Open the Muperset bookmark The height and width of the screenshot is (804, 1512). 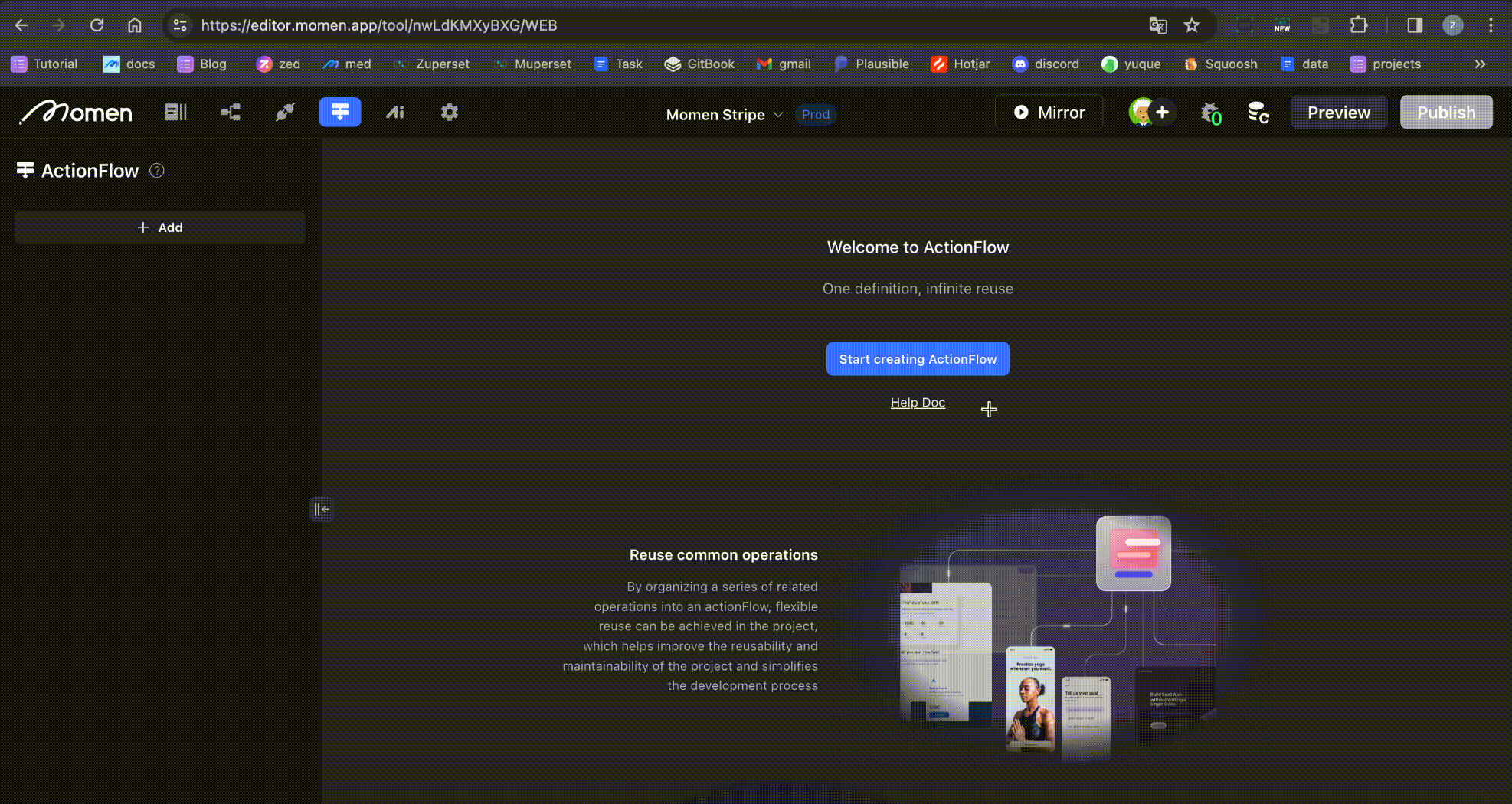point(532,64)
